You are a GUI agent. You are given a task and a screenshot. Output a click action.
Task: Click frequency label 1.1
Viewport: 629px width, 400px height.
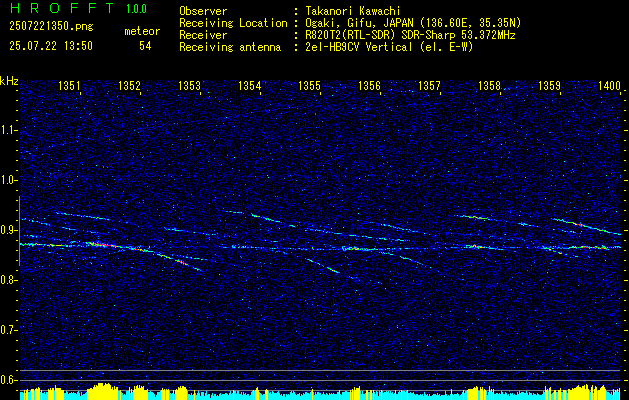[x=8, y=130]
